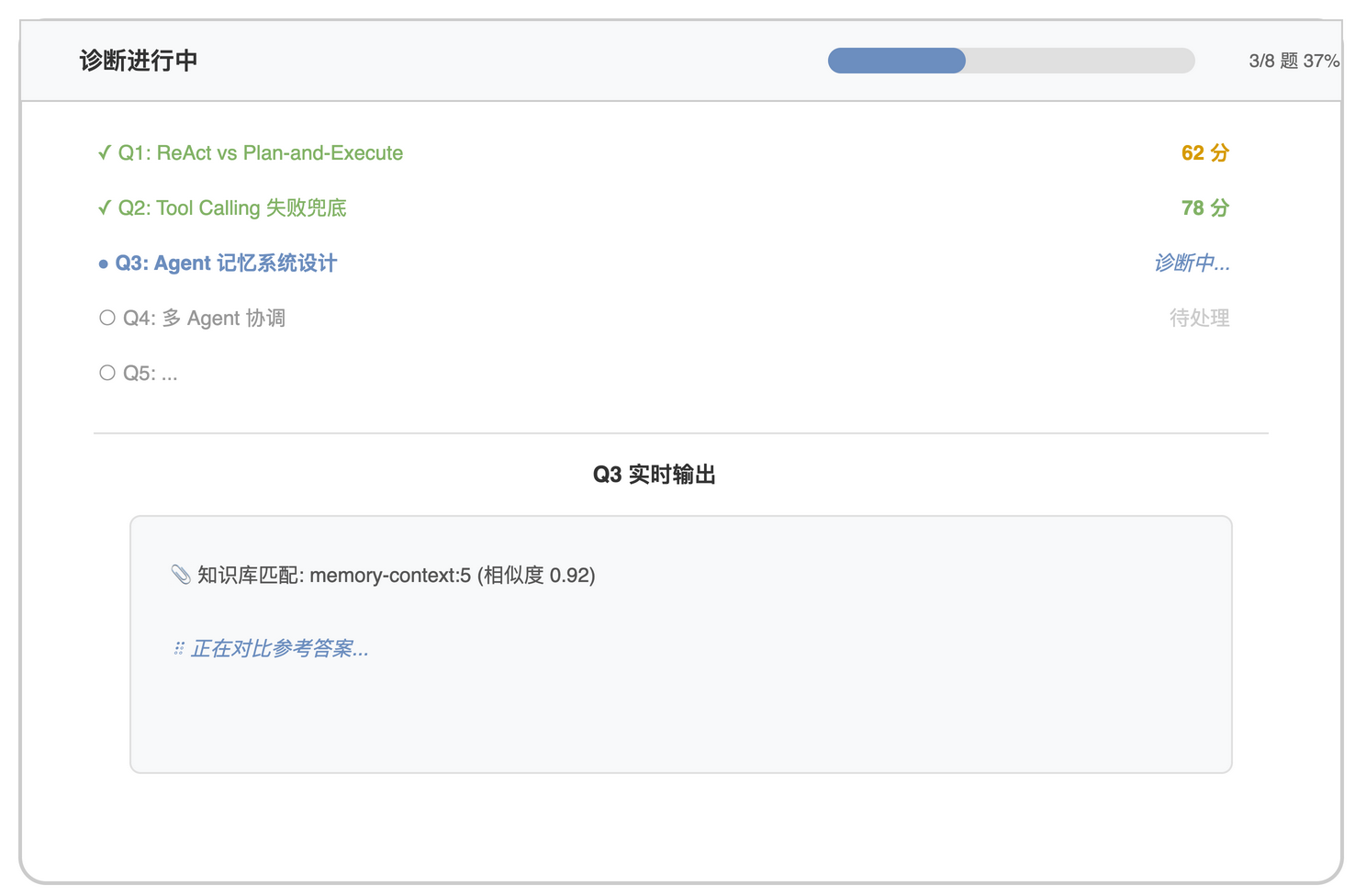Click the 3/8 题 37% progress counter
The height and width of the screenshot is (896, 1355).
pos(1293,61)
